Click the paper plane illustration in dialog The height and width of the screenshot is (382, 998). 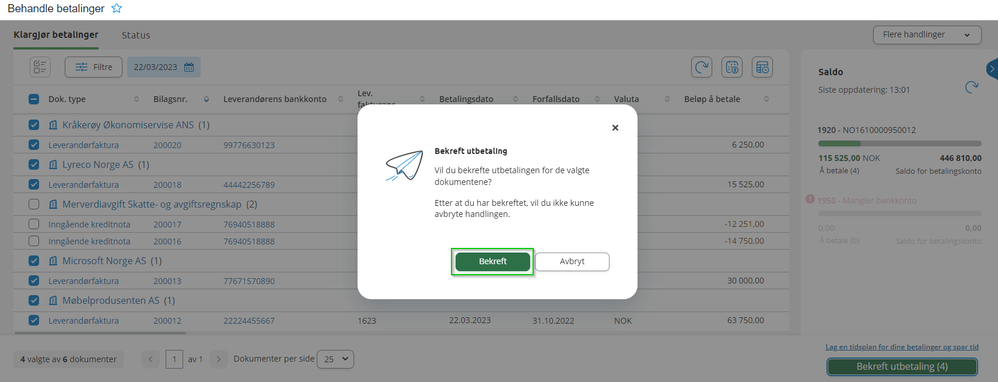404,166
